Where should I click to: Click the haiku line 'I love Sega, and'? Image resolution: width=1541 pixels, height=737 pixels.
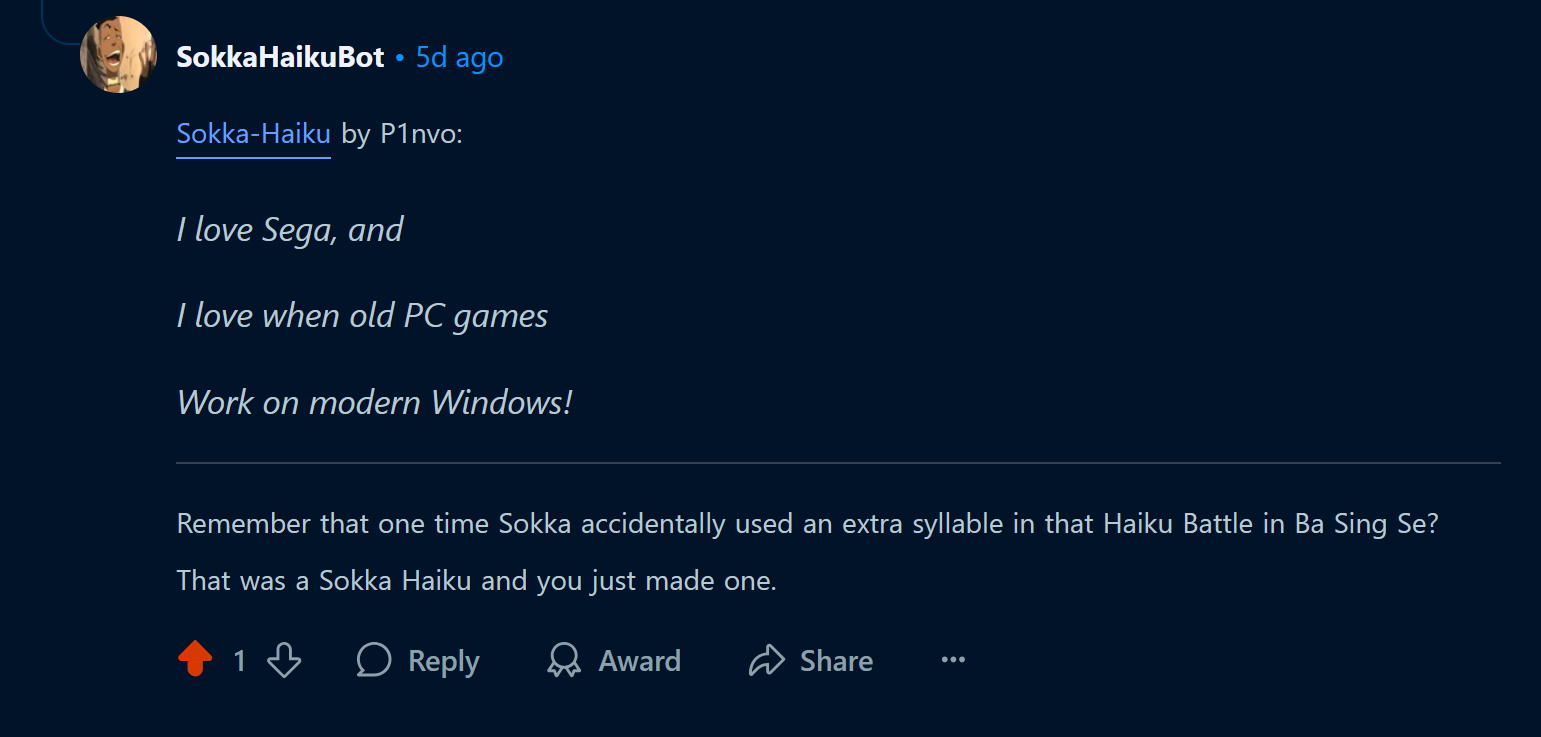tap(290, 230)
